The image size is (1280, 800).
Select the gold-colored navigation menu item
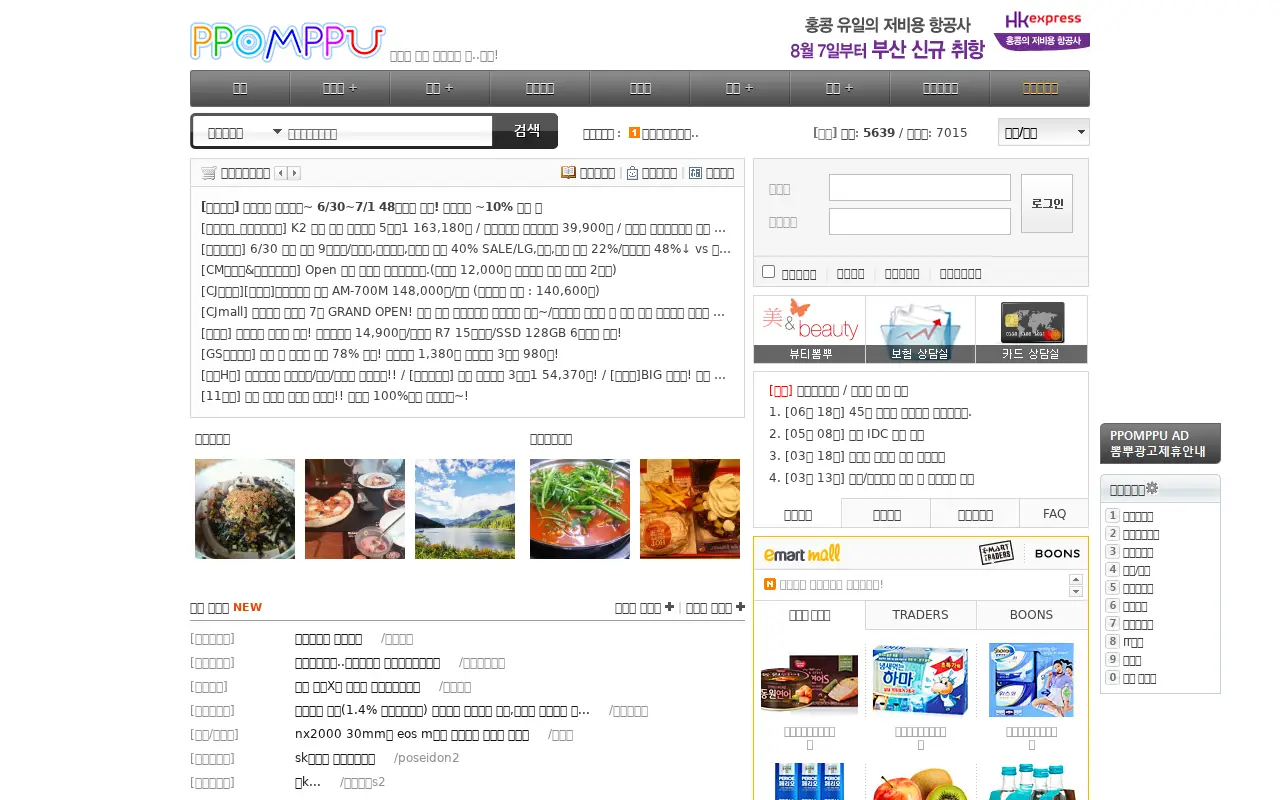click(1040, 88)
